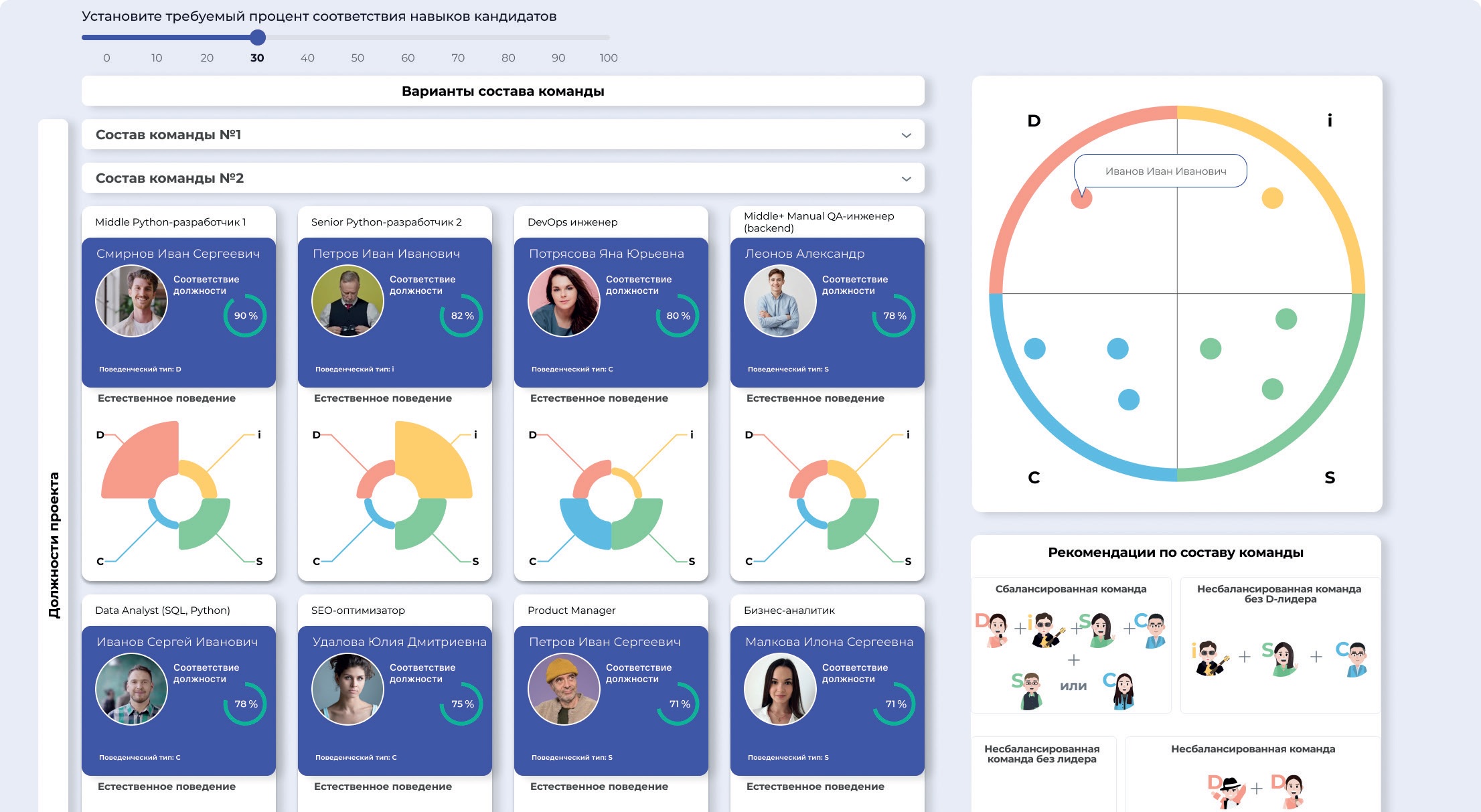Click the 82 % match gauge
The height and width of the screenshot is (812, 1481).
[461, 316]
